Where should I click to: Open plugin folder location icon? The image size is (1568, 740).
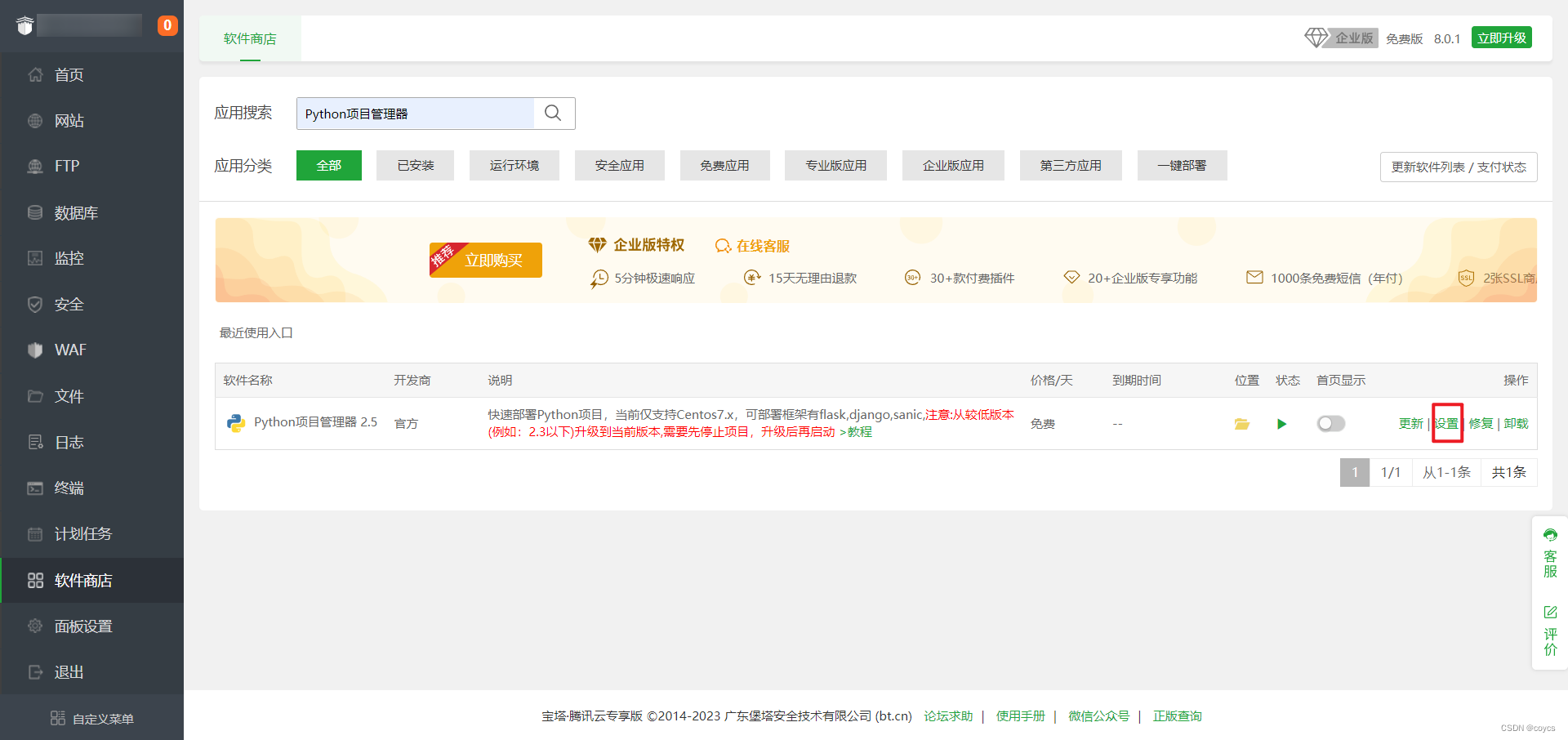(1242, 424)
